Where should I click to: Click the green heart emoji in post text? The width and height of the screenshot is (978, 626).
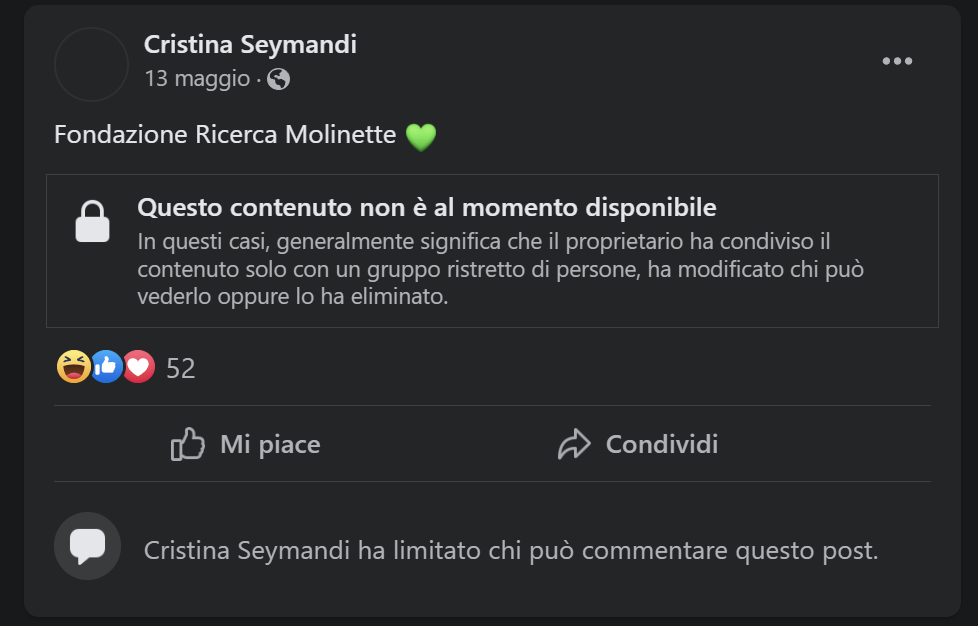pyautogui.click(x=421, y=136)
